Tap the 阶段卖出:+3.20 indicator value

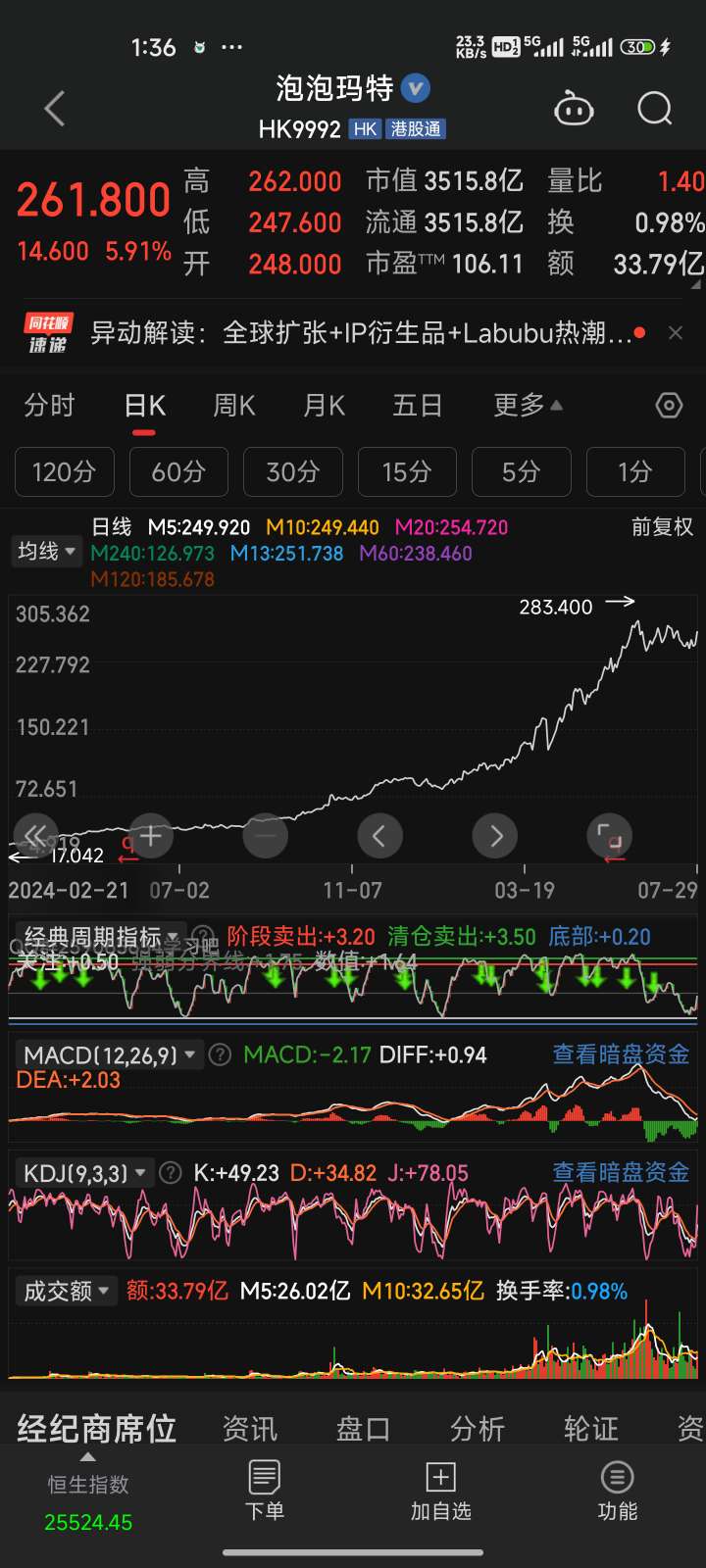[301, 937]
